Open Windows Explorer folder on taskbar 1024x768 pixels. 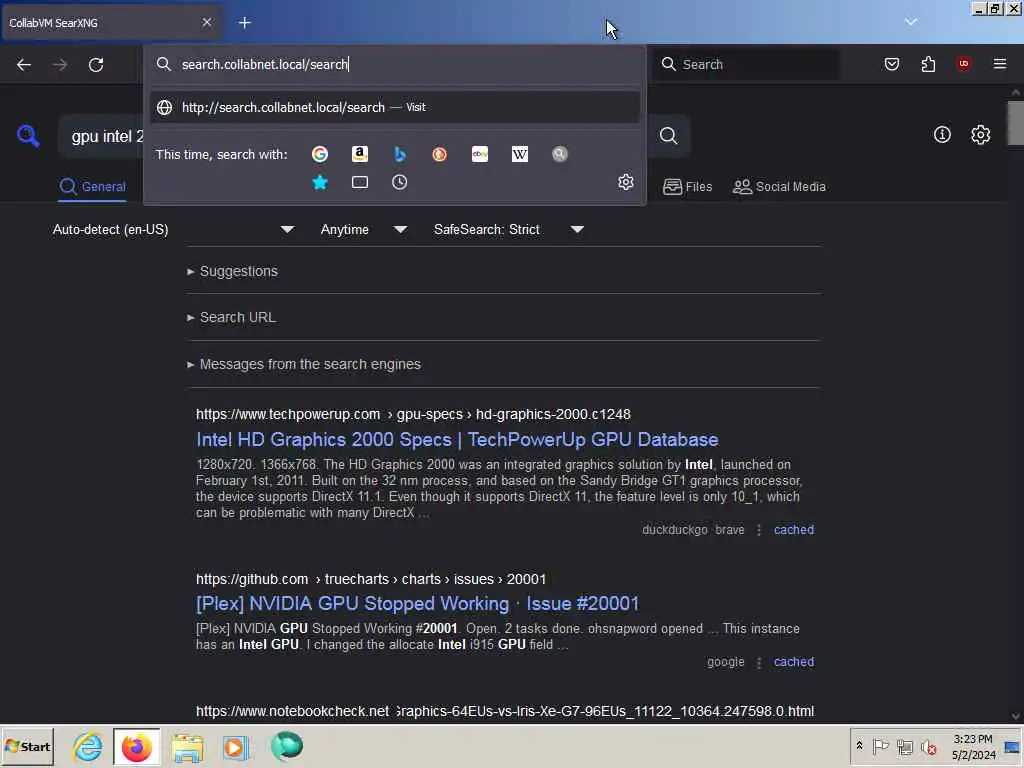coord(187,746)
